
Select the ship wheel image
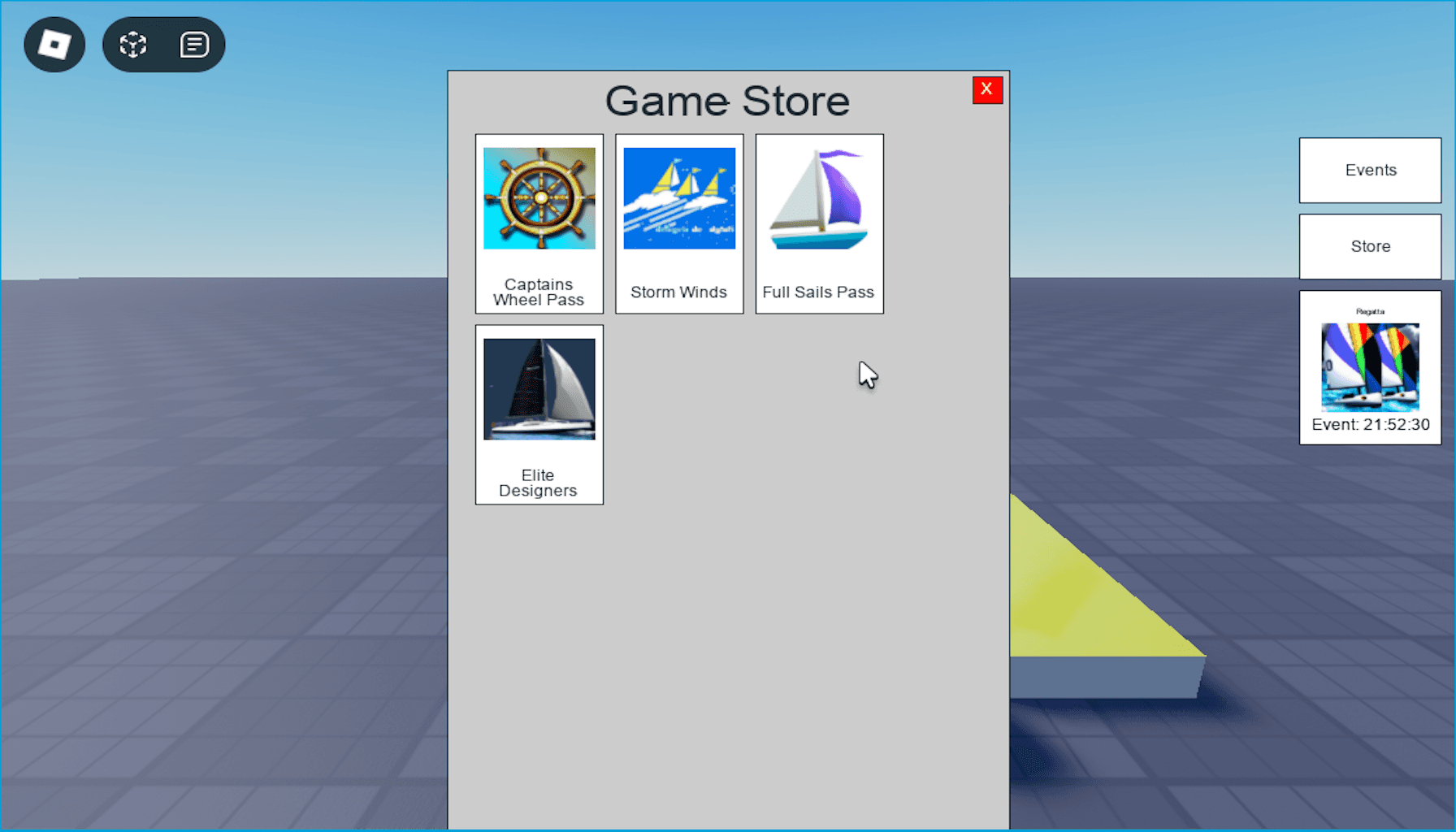(539, 198)
